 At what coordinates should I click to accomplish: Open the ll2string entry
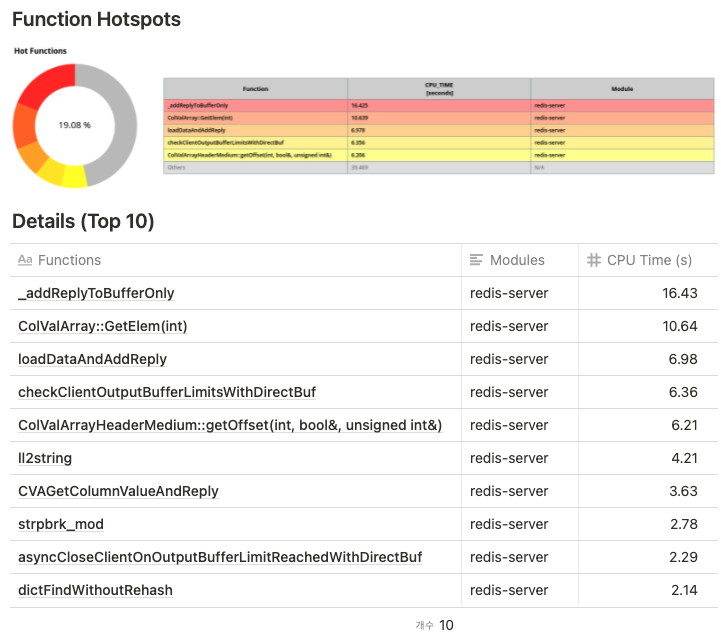45,458
